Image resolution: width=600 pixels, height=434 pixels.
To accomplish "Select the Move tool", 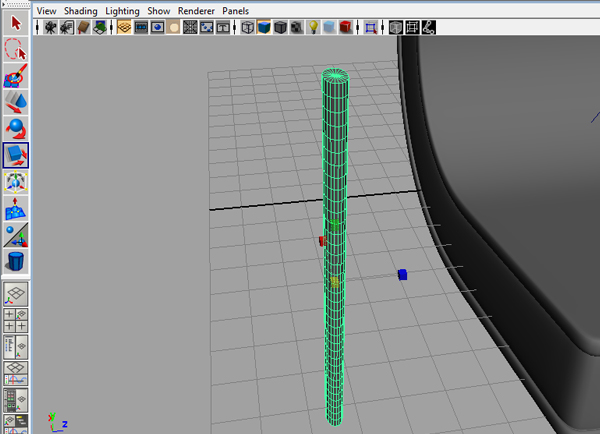I will coord(16,101).
